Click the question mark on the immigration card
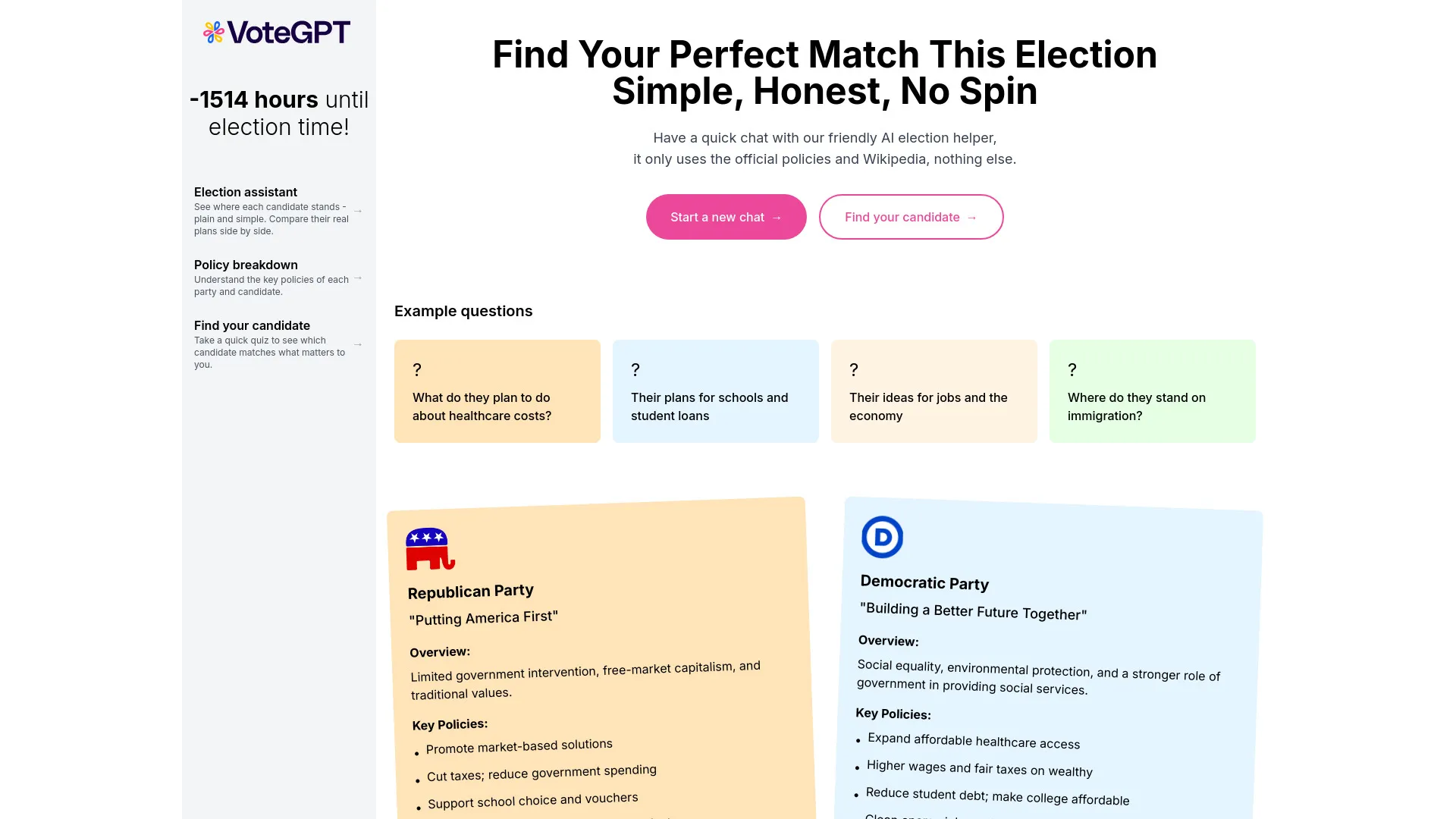This screenshot has width=1456, height=819. (x=1072, y=369)
